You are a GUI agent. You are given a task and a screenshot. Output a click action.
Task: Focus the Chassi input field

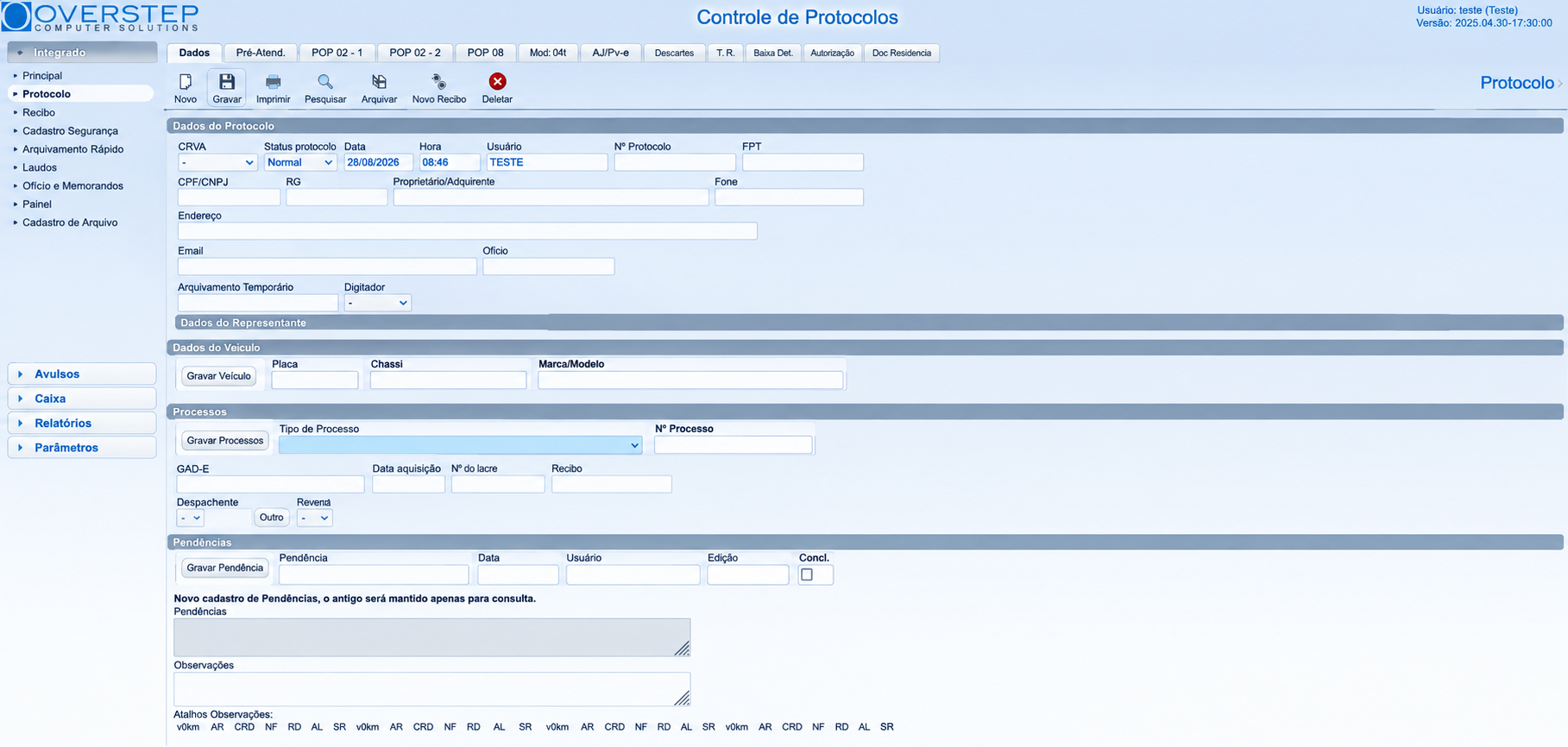coord(448,380)
